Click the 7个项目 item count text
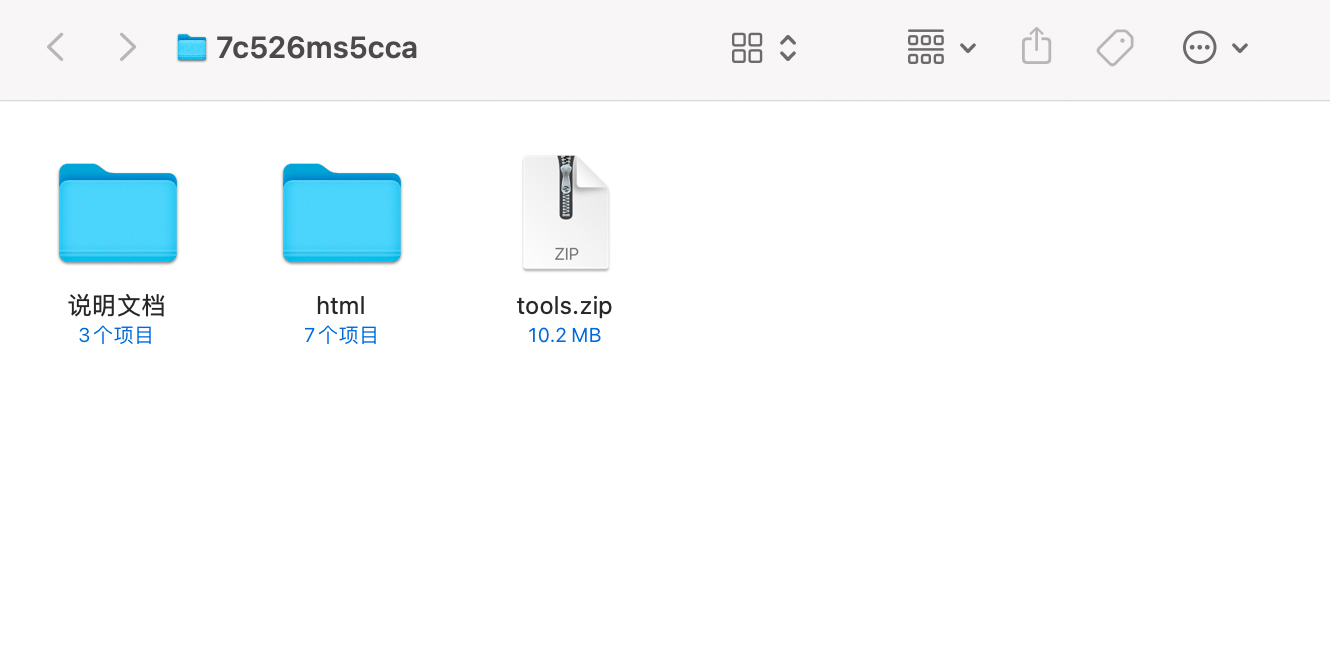This screenshot has height=656, width=1330. [x=341, y=336]
